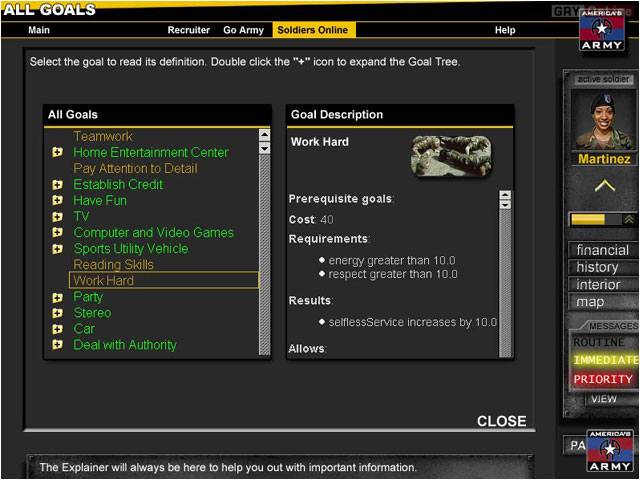Image resolution: width=640 pixels, height=480 pixels.
Task: Click Goal Description scroll-up arrow
Action: 505,195
